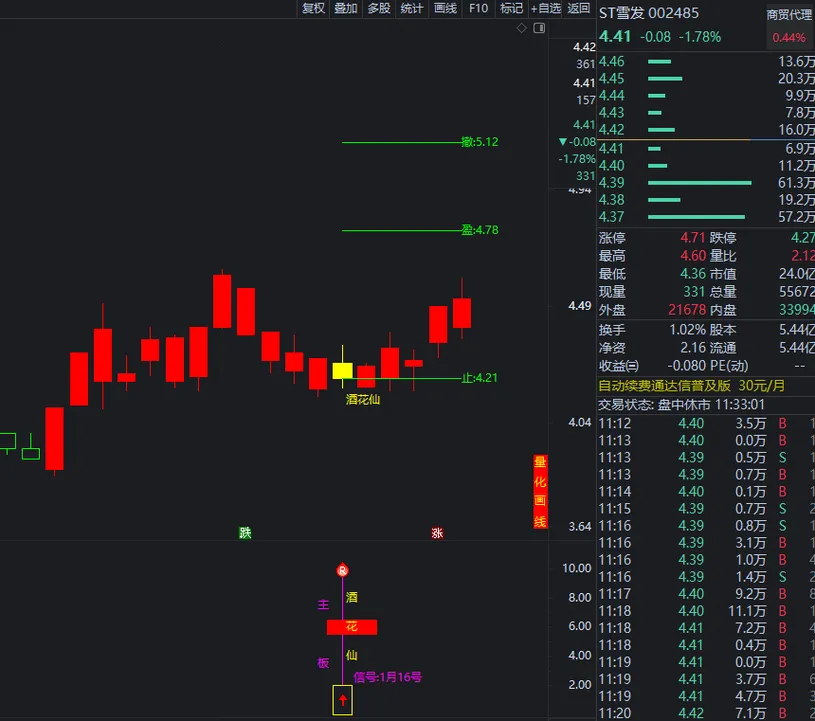Click the green down triangle price-change indicator
815x721 pixels.
pos(563,142)
